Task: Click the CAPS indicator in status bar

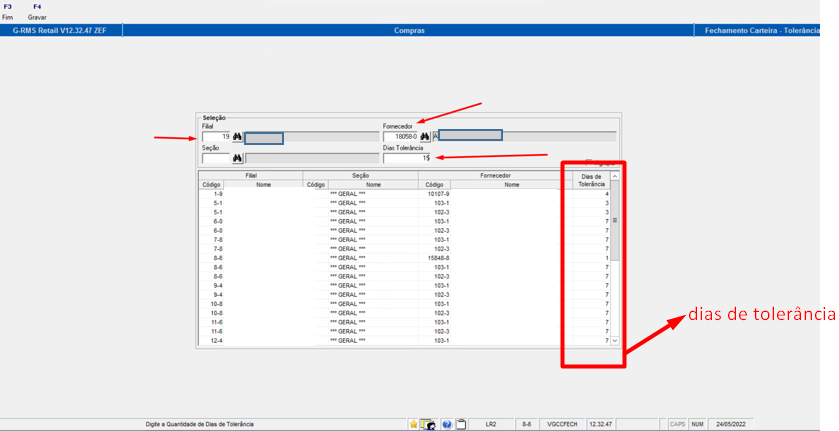Action: [677, 425]
